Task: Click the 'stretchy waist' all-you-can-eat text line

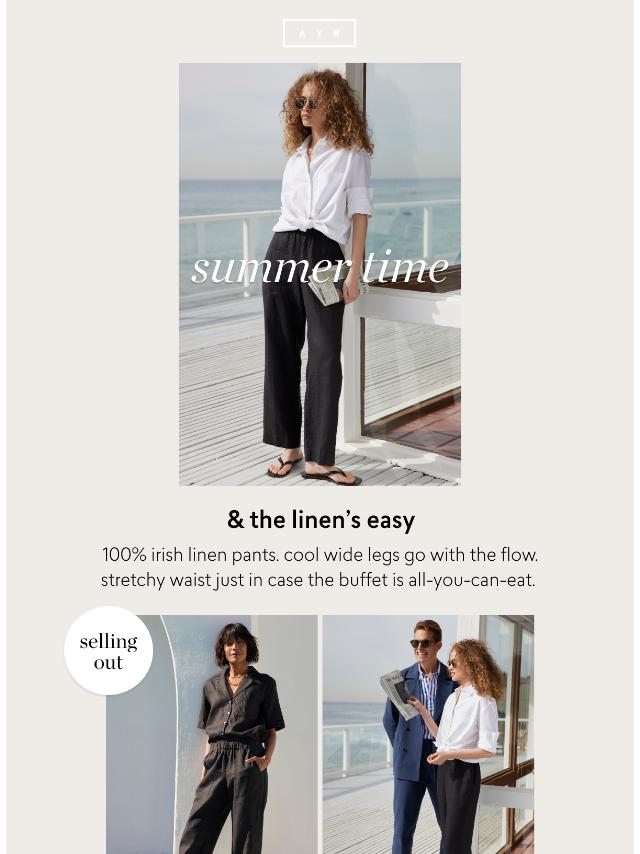Action: pyautogui.click(x=318, y=580)
